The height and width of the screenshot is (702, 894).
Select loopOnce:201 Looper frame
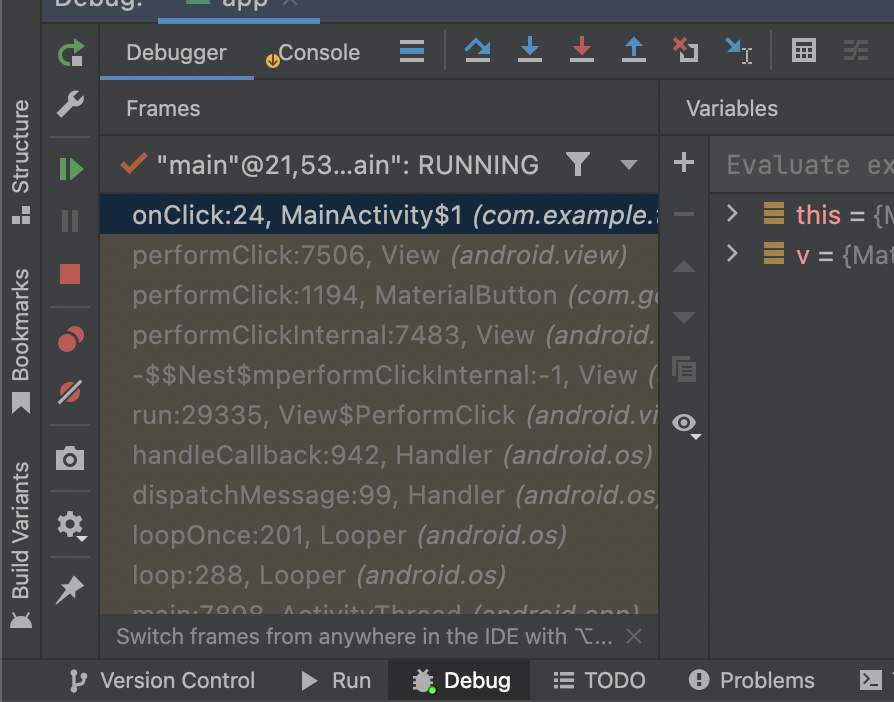coord(379,535)
